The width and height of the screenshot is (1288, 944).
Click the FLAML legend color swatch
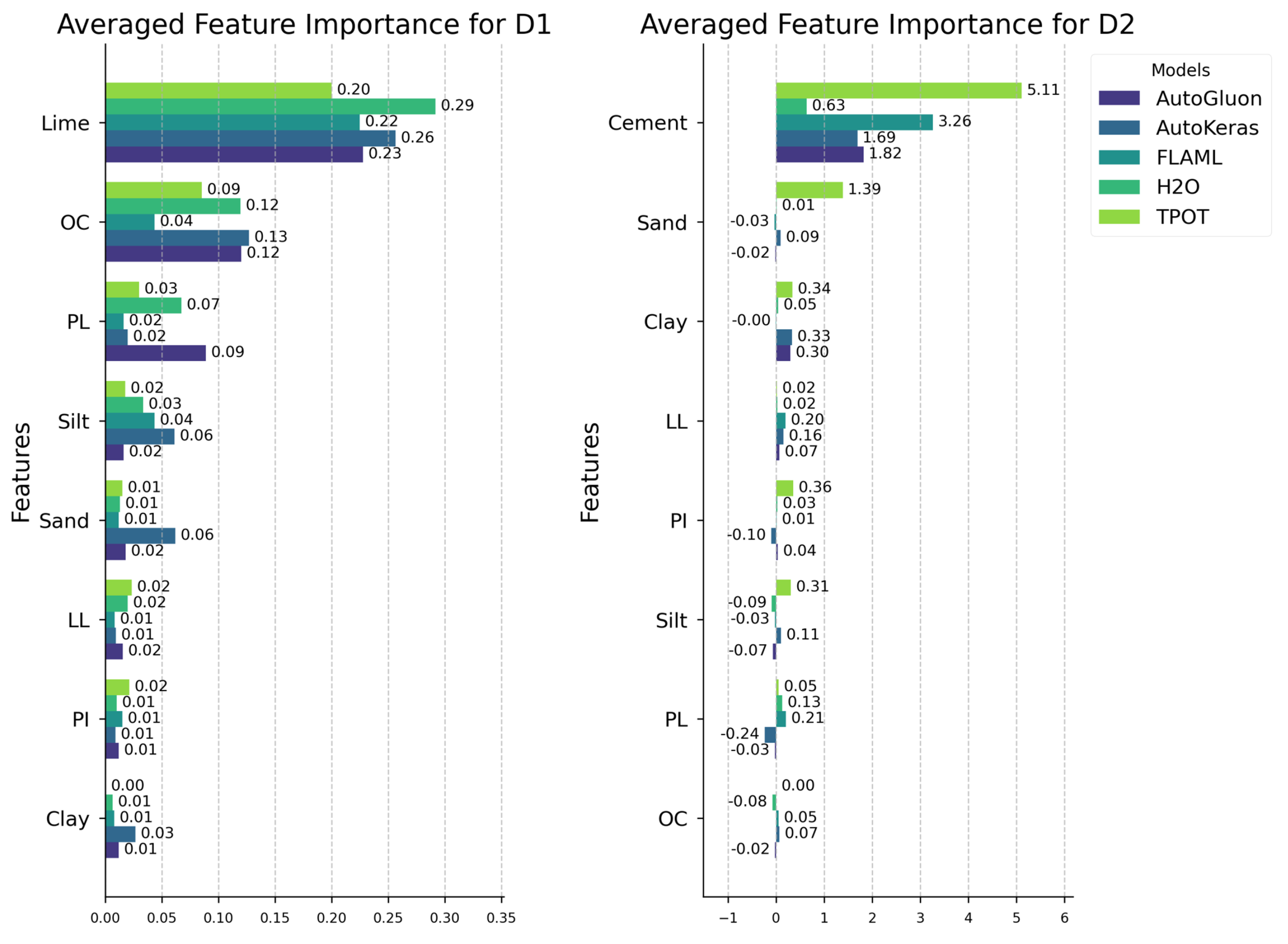(x=1118, y=158)
